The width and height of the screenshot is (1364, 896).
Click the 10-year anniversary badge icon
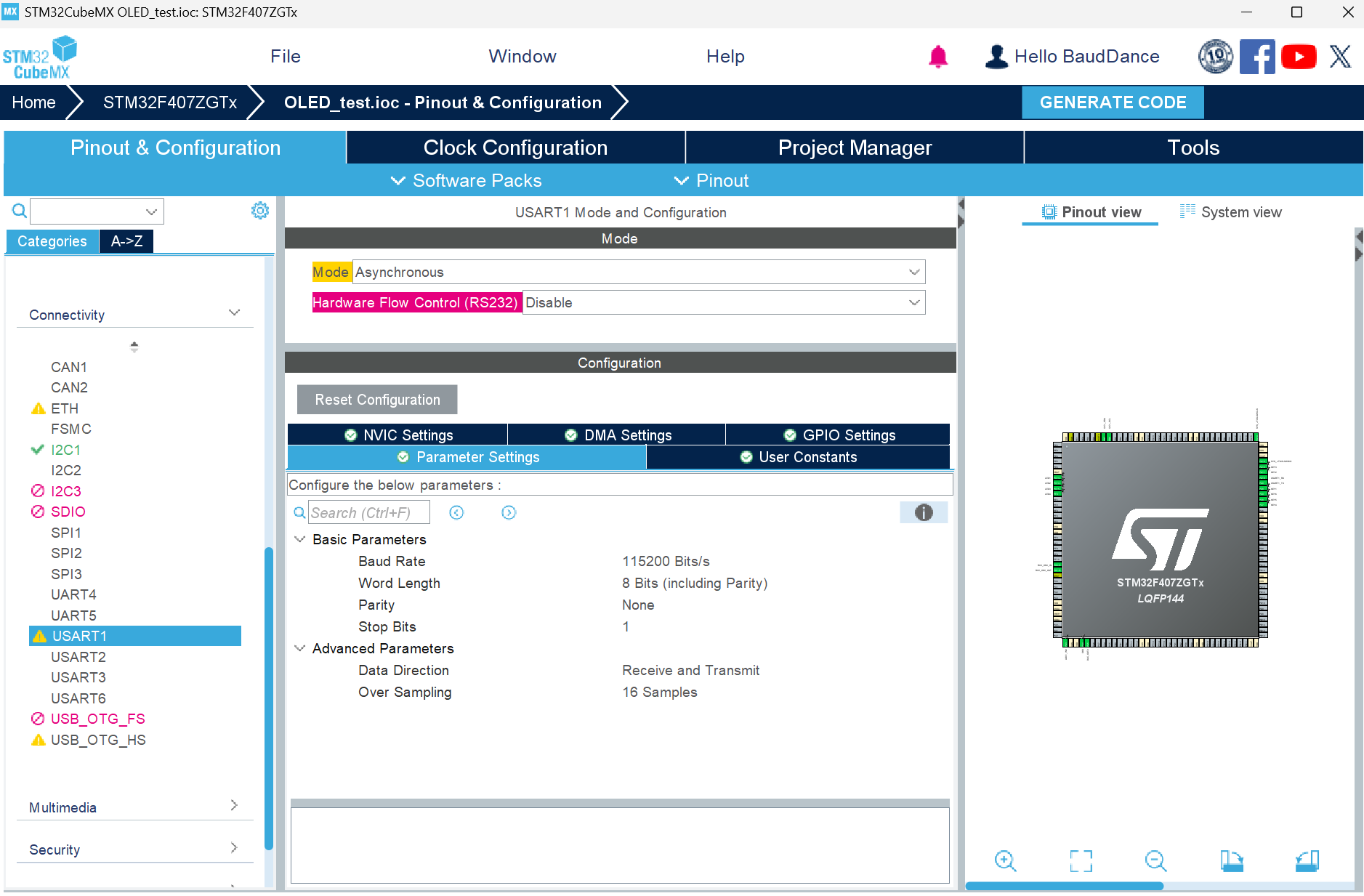click(x=1216, y=57)
